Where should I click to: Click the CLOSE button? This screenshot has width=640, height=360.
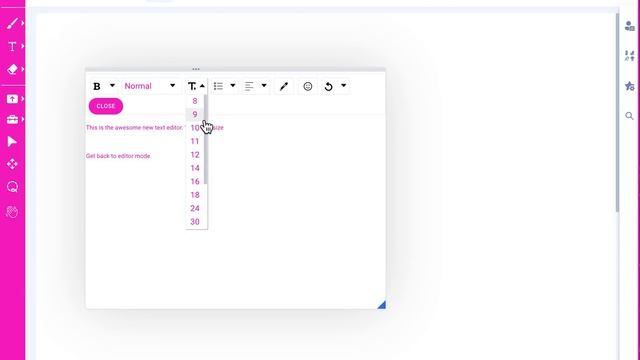point(106,106)
